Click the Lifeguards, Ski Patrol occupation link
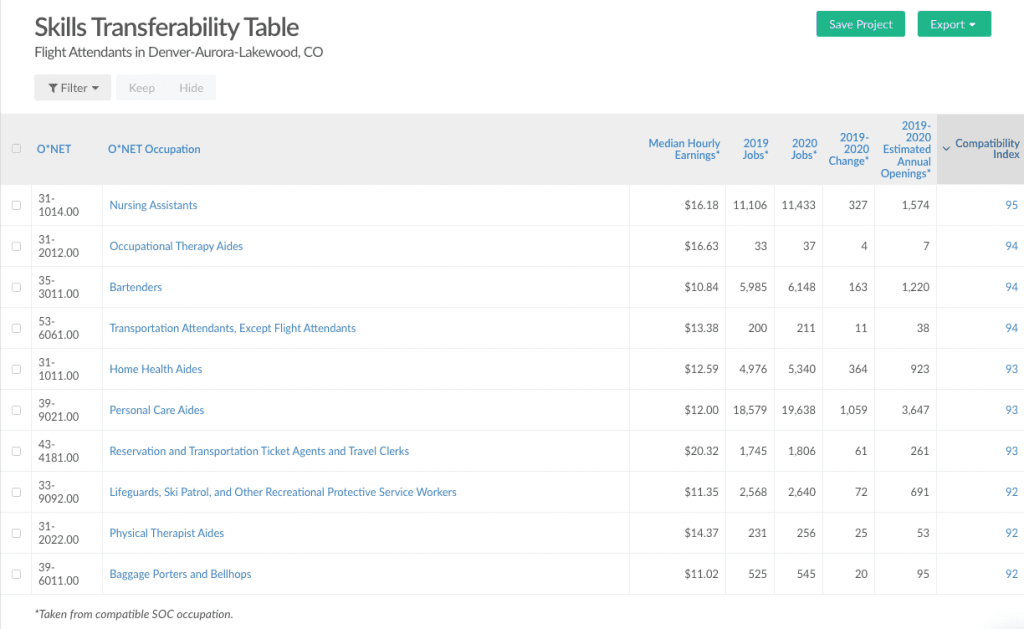 click(282, 492)
